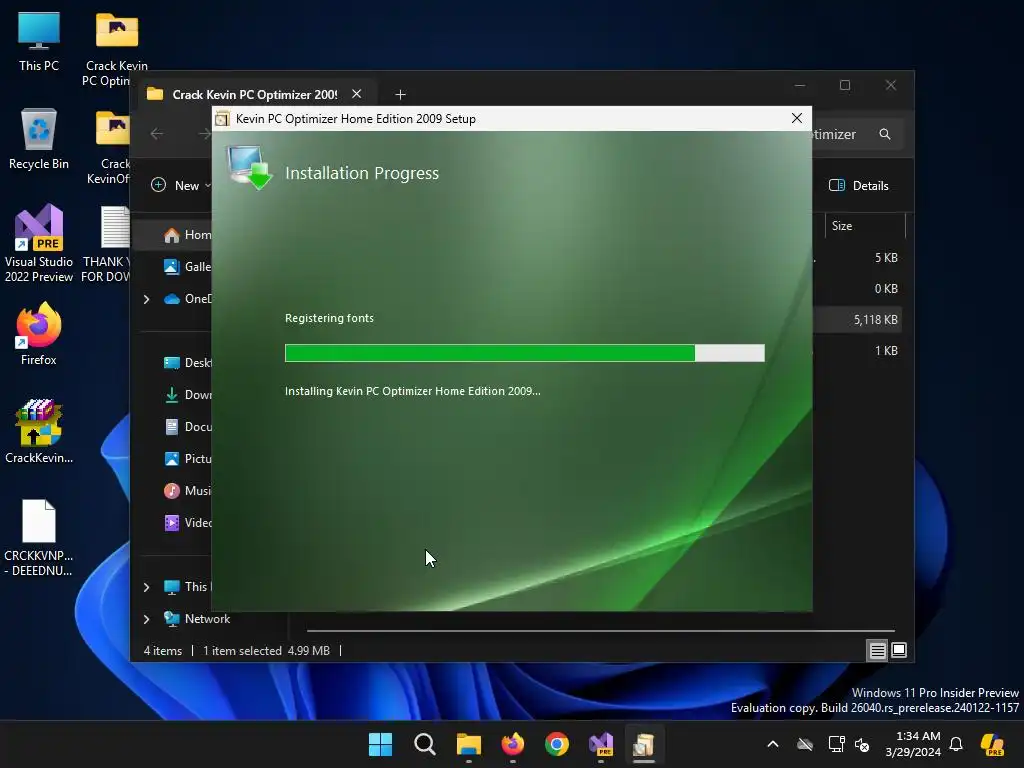
Task: Open the muted volume tray icon
Action: [x=863, y=744]
